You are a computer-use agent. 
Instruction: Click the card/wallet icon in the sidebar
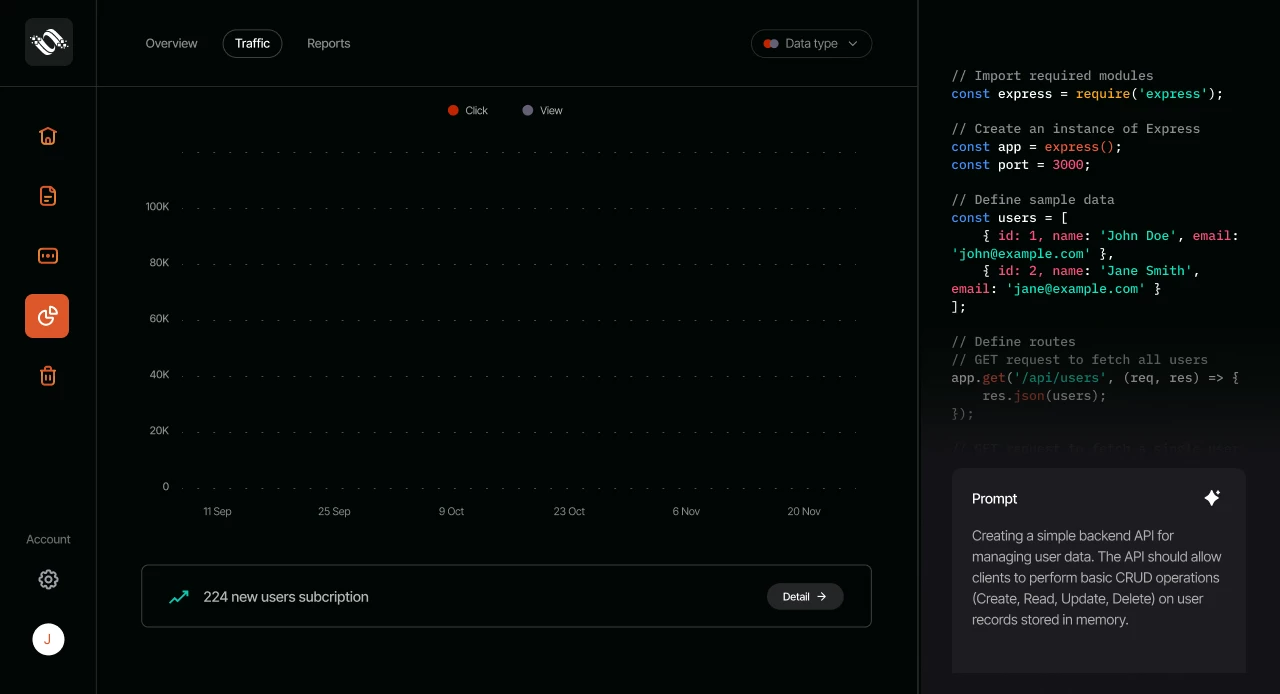coord(47,256)
